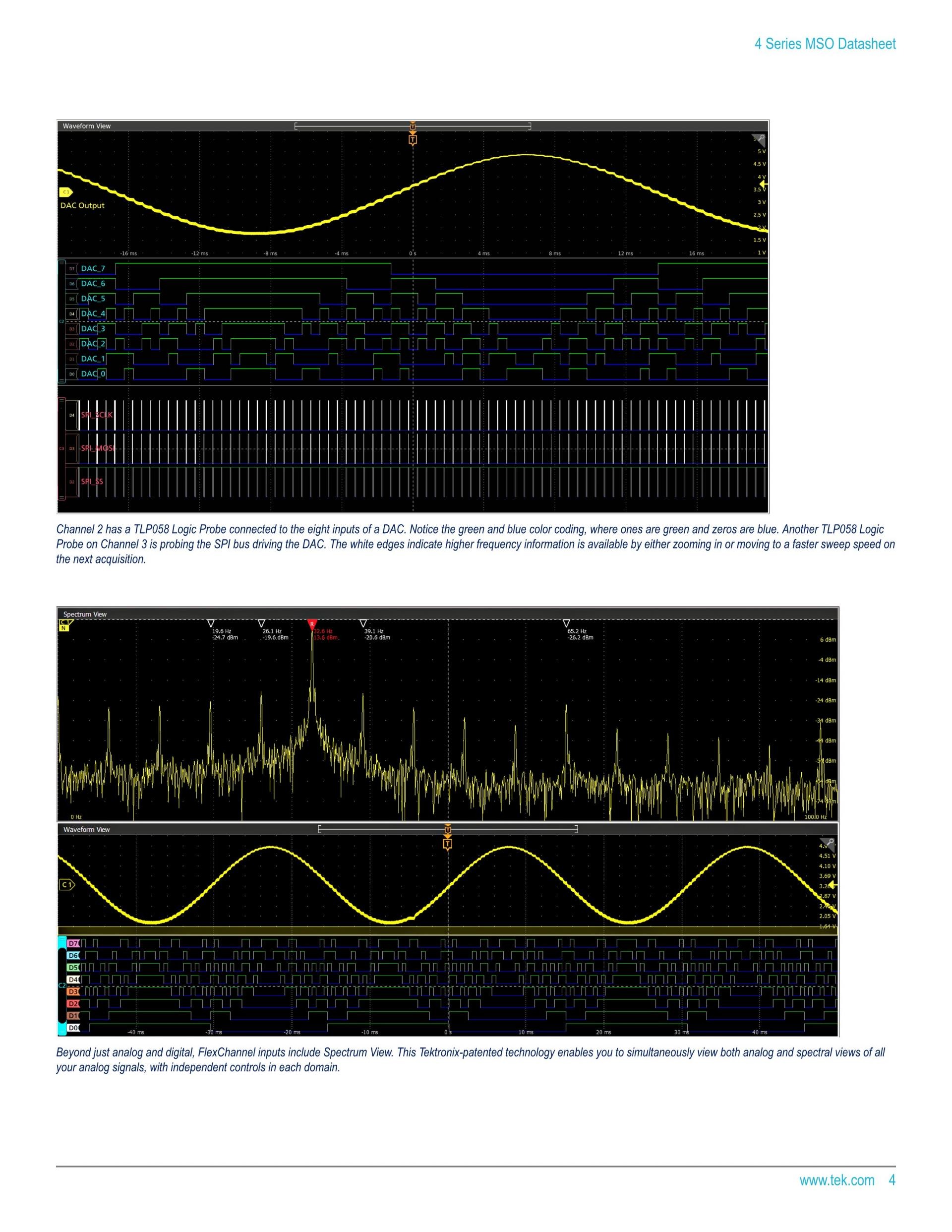Select the orange trigger T marker in lower waveform
This screenshot has width=952, height=1232.
pos(448,844)
